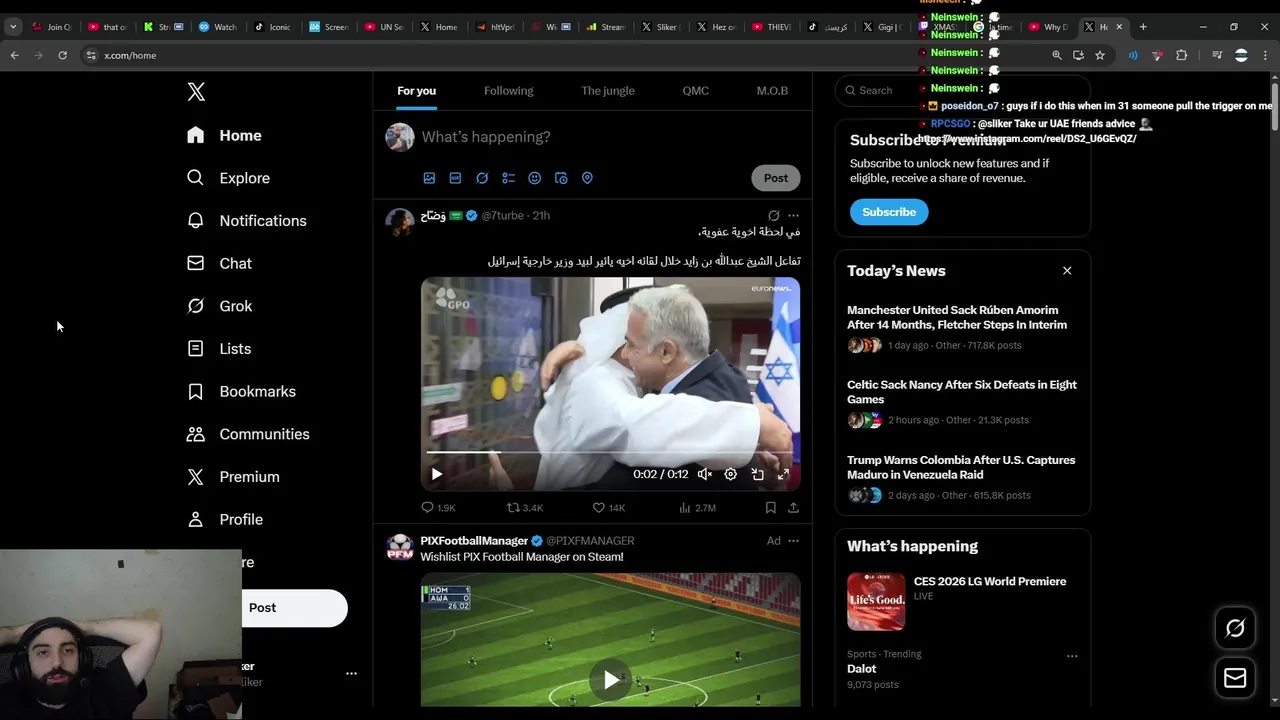Schedule the post using calendar icon

561,178
